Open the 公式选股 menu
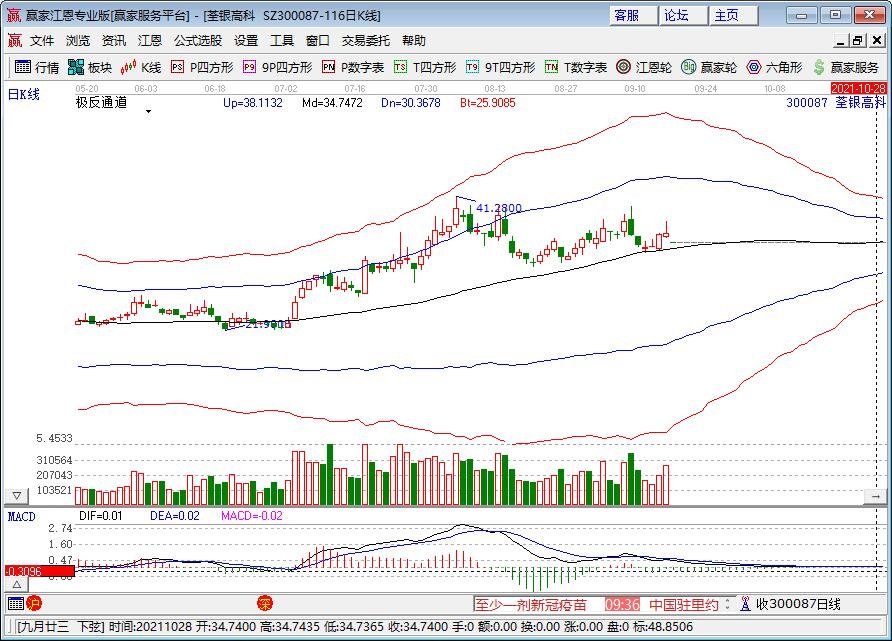892x641 pixels. [198, 41]
